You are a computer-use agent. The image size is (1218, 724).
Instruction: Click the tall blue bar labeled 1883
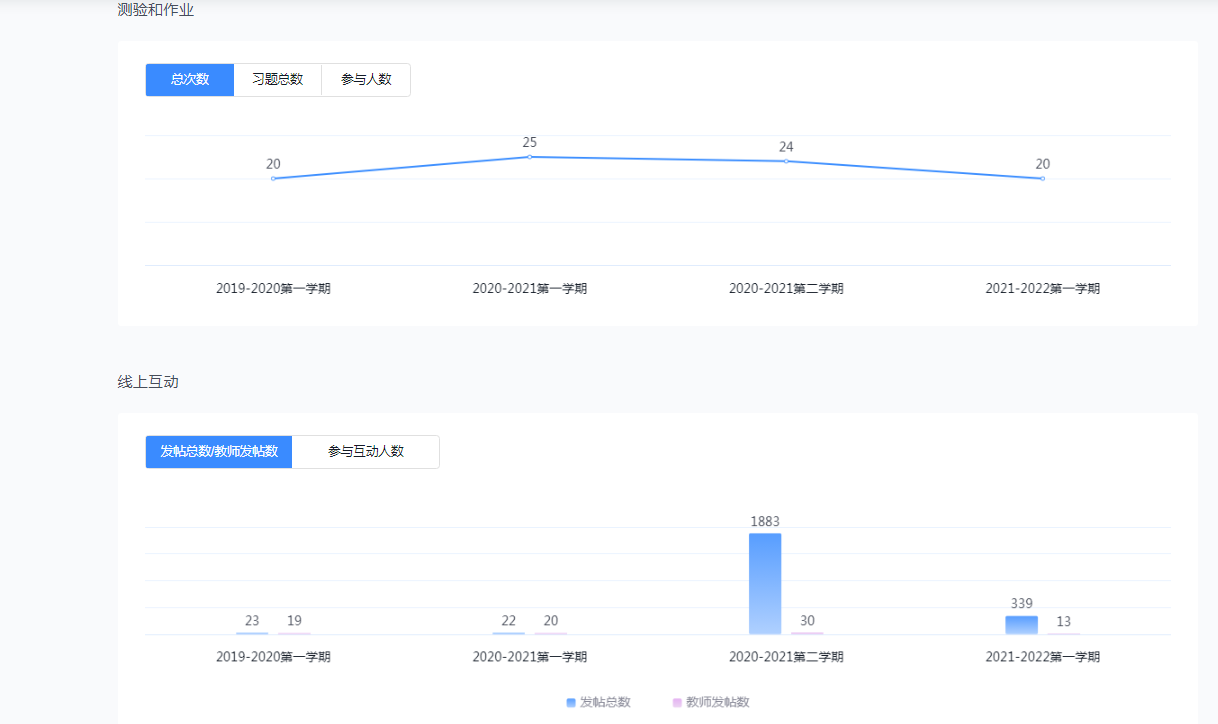click(765, 584)
